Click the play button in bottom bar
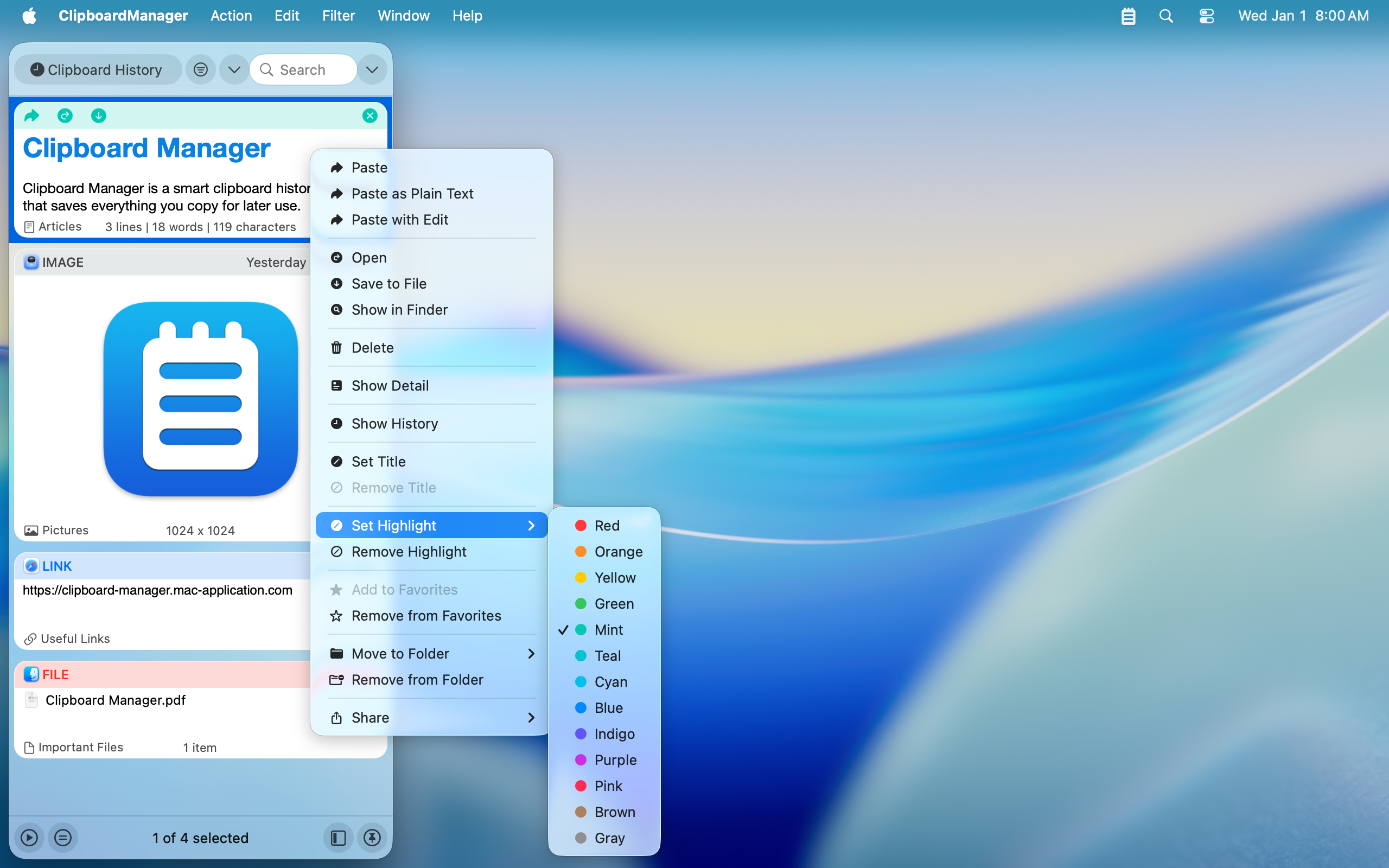The width and height of the screenshot is (1389, 868). (29, 838)
